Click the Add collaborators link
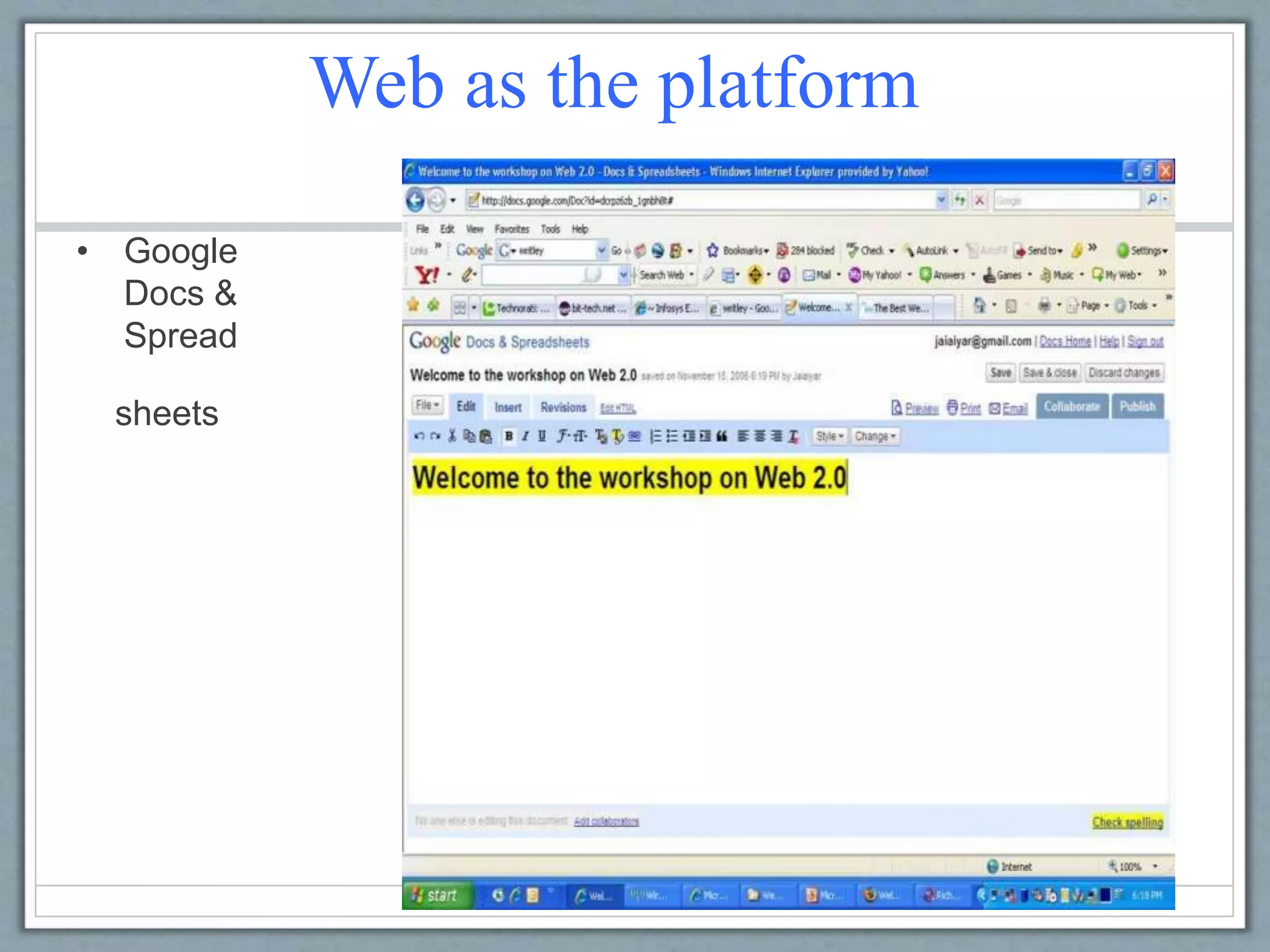The image size is (1270, 952). pos(606,821)
